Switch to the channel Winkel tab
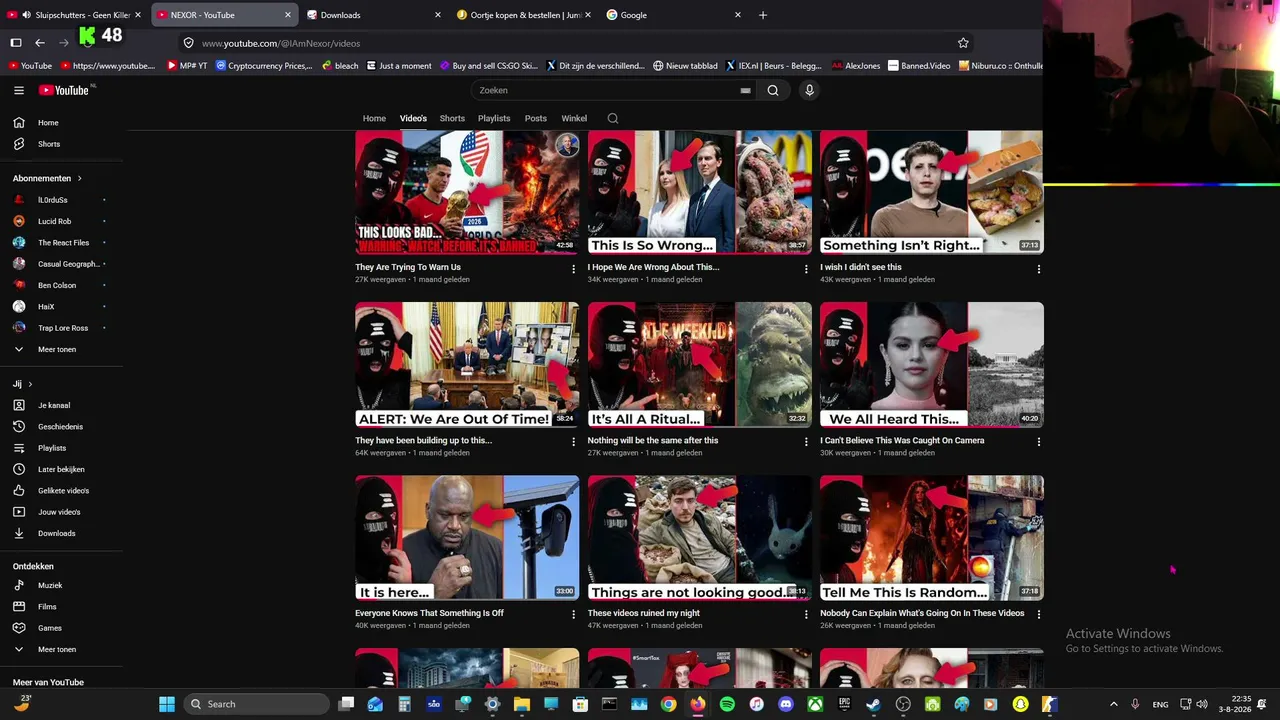 point(574,118)
